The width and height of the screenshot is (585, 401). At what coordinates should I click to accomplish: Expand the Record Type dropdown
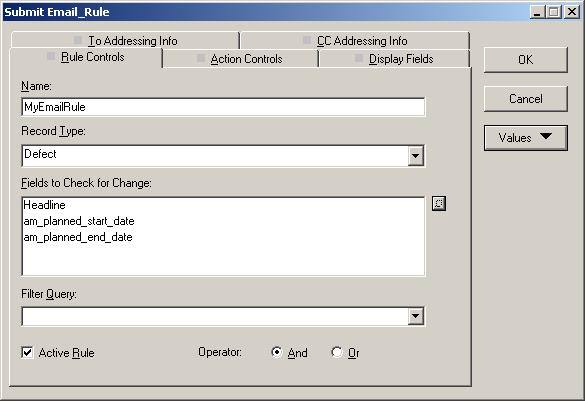pos(416,156)
